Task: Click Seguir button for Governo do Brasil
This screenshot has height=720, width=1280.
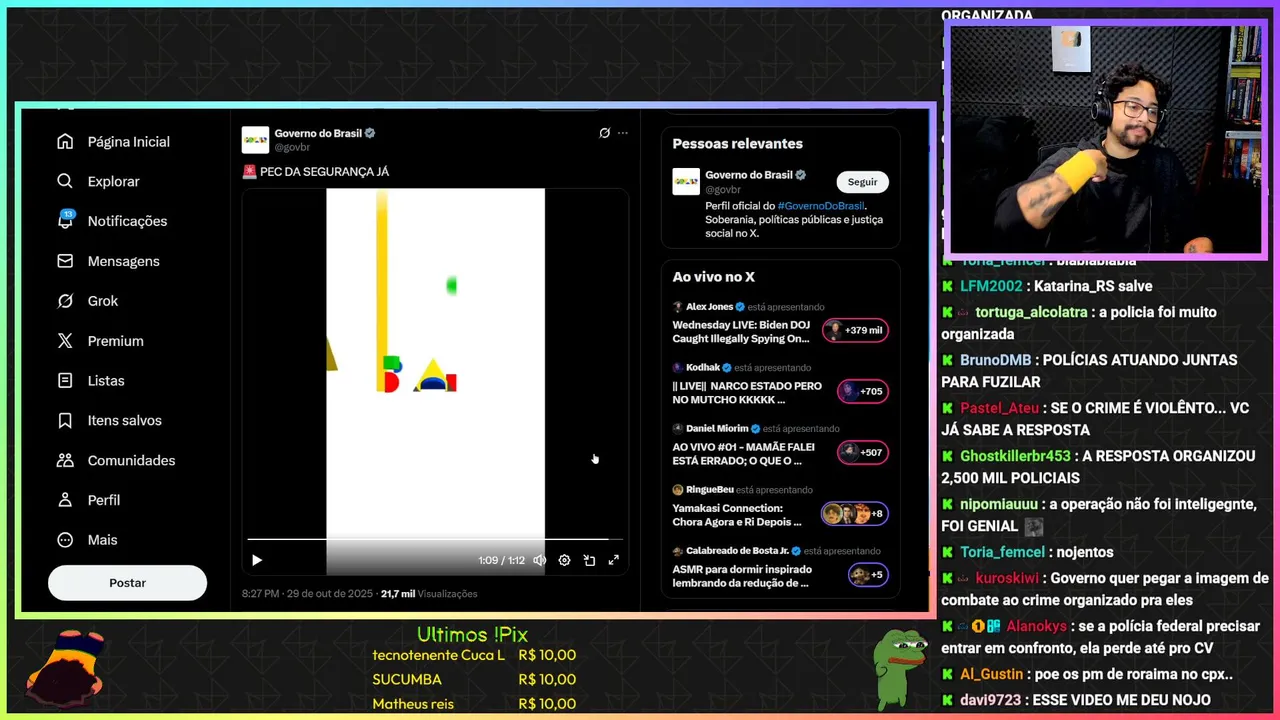Action: 862,182
